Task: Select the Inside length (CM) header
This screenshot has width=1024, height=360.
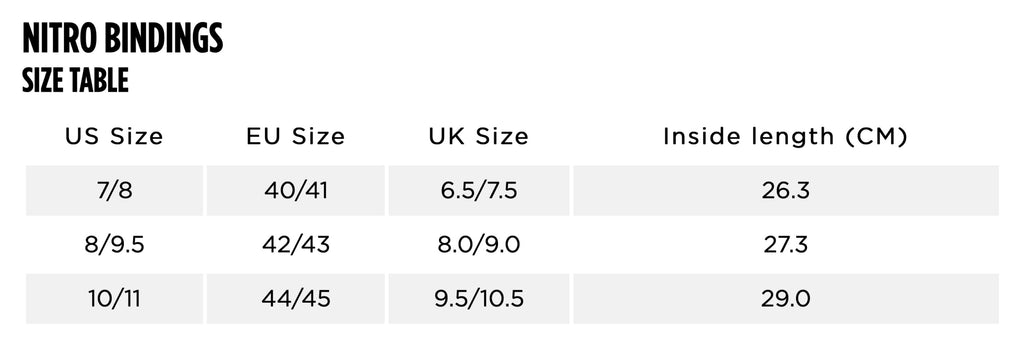Action: [786, 137]
